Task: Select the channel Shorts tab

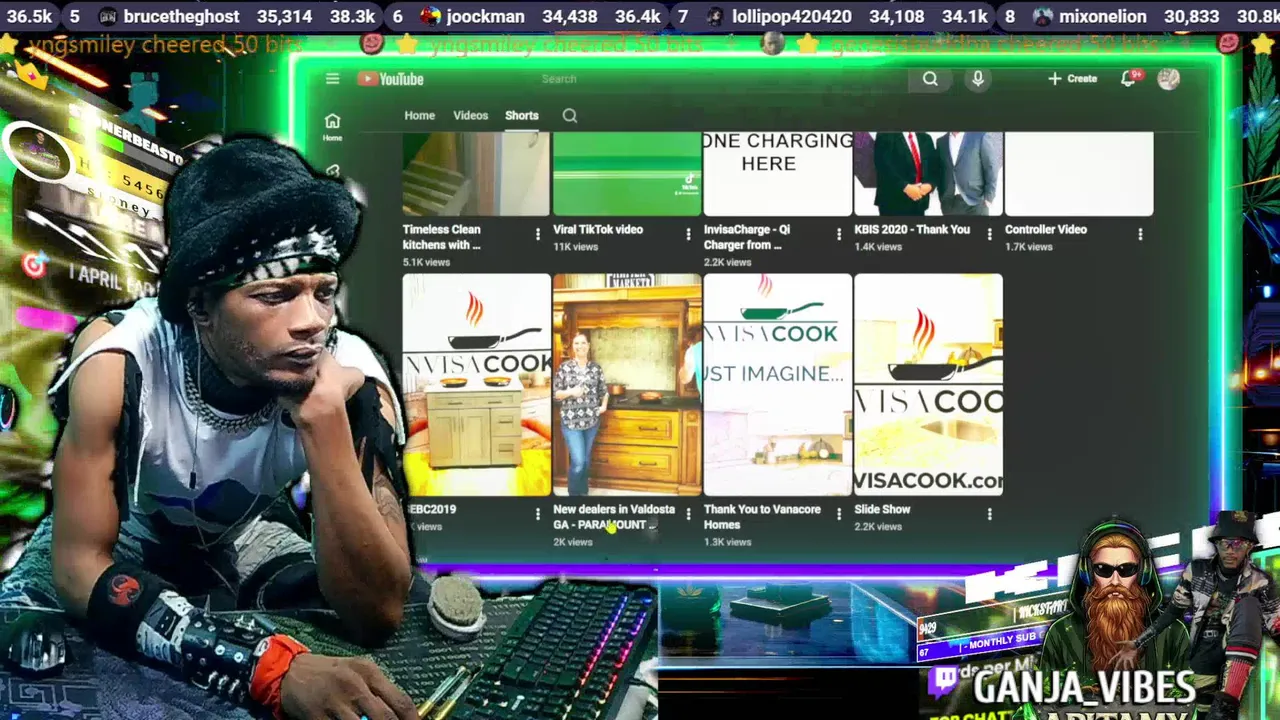Action: 521,115
